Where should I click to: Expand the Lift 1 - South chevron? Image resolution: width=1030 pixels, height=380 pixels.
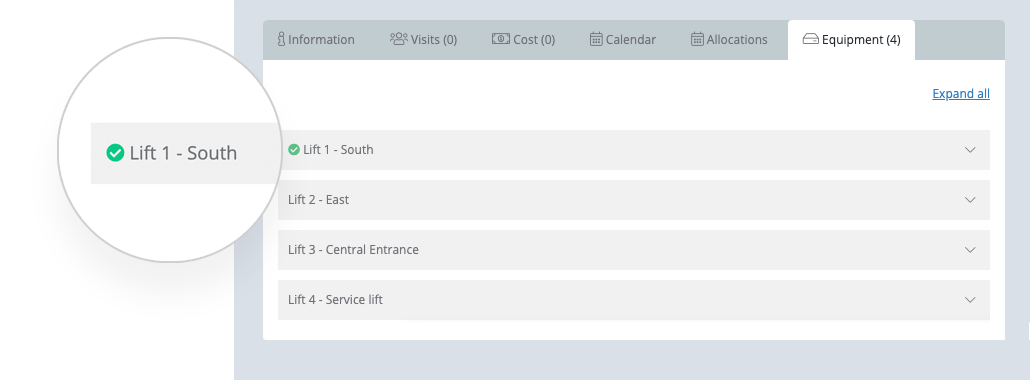(970, 150)
